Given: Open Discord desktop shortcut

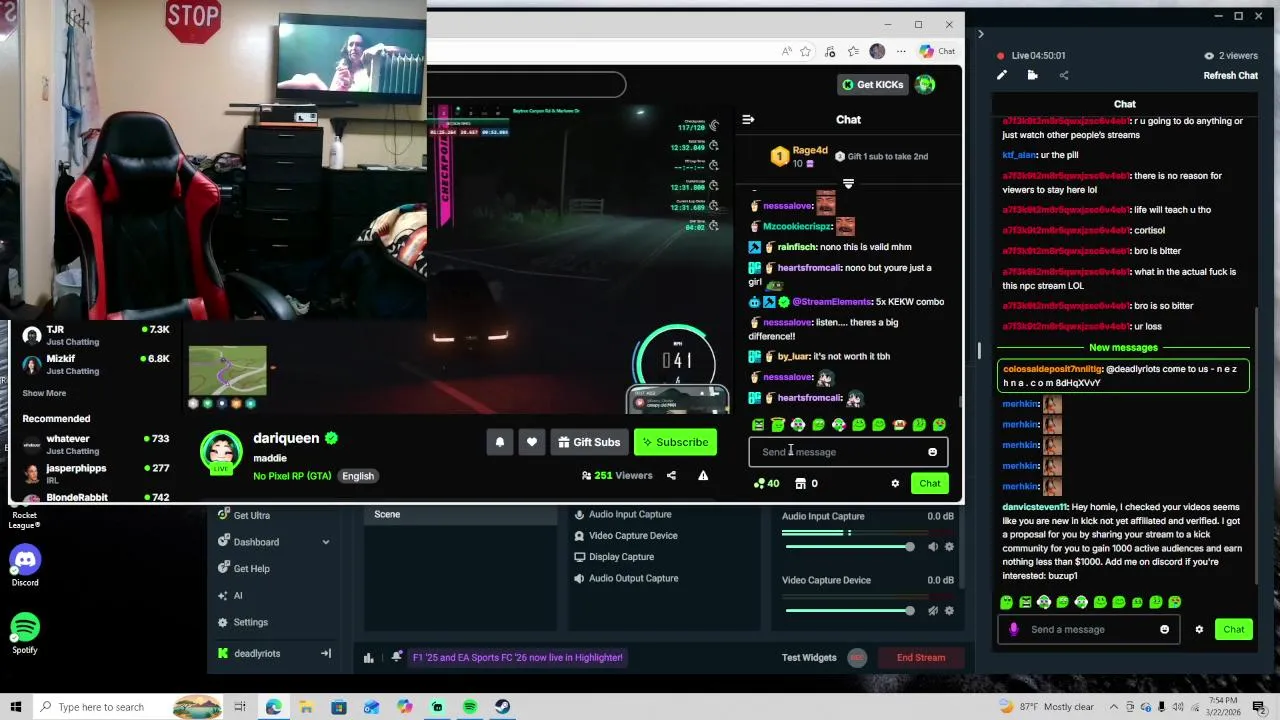Looking at the screenshot, I should point(25,566).
